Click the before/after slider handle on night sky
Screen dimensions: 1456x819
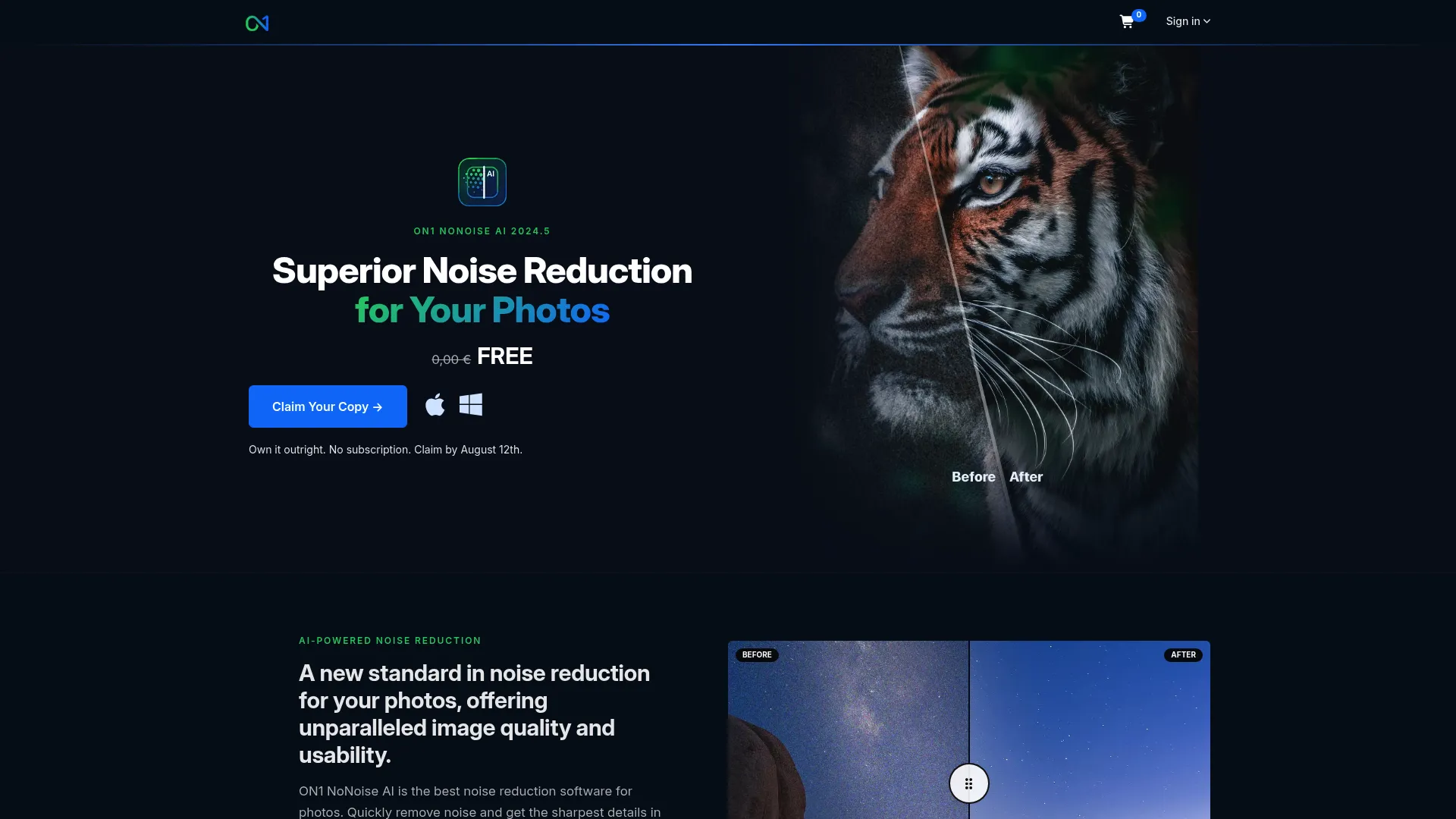coord(969,783)
